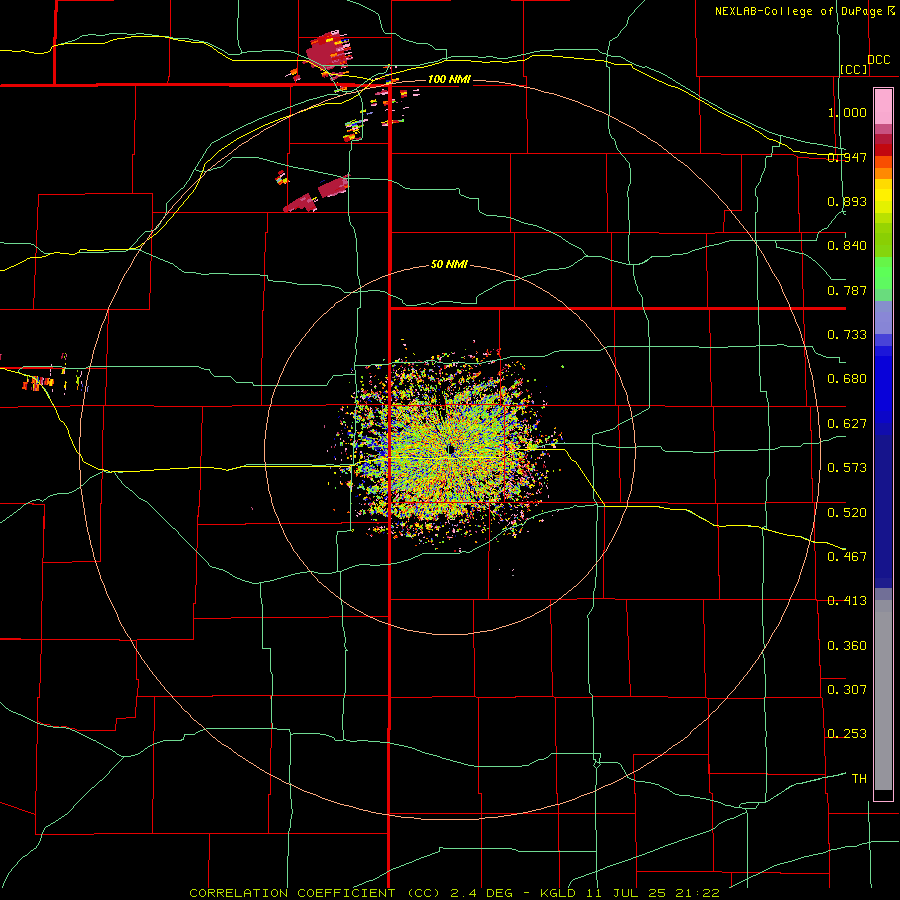Click the 0.573 scale value
This screenshot has width=900, height=900.
pos(847,468)
